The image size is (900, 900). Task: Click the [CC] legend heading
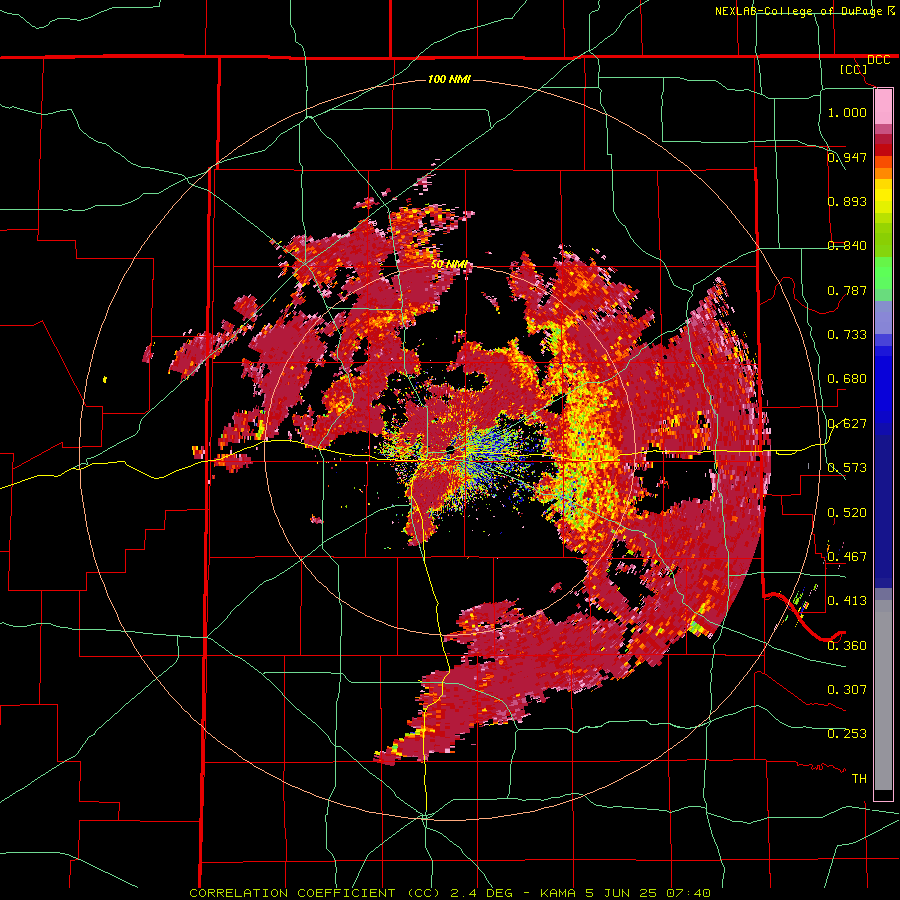point(854,69)
